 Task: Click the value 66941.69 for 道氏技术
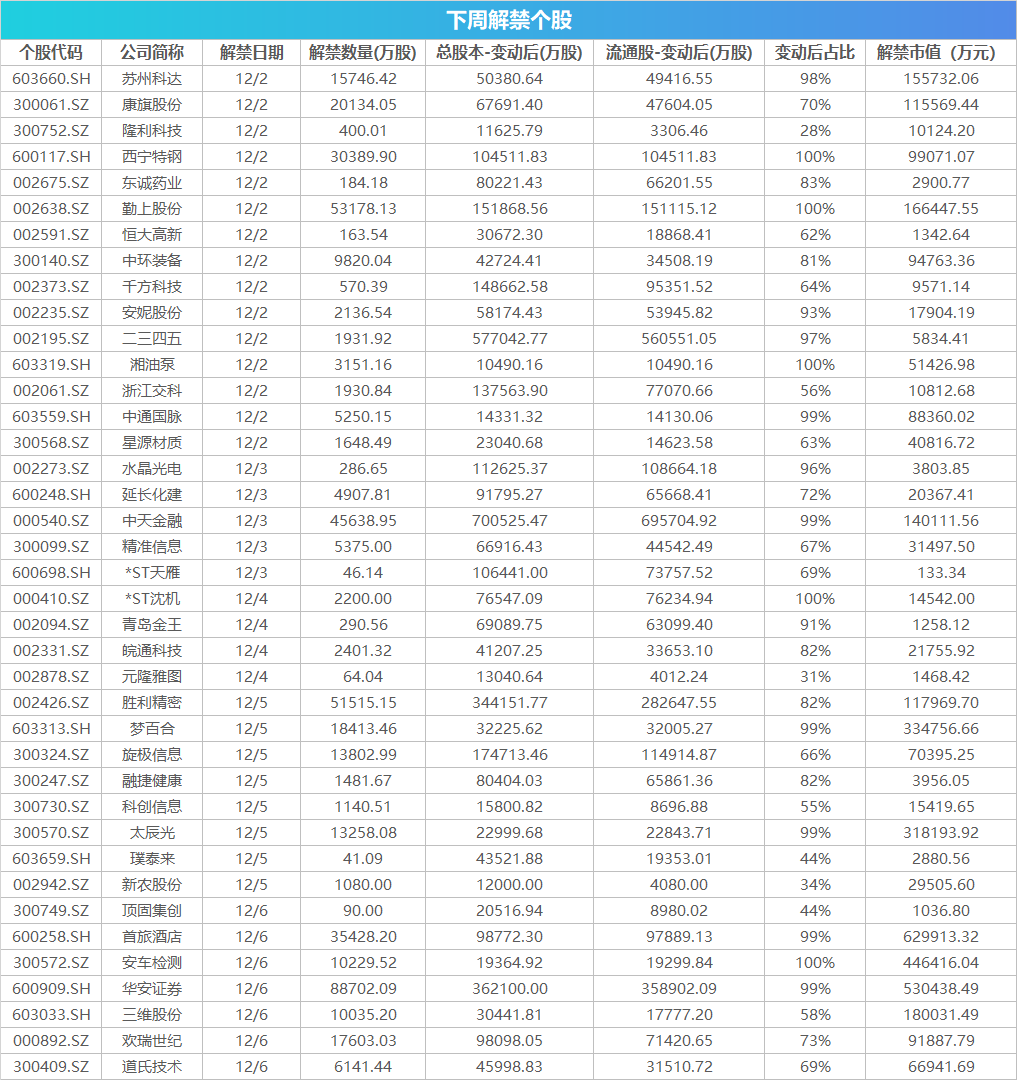[x=941, y=1067]
